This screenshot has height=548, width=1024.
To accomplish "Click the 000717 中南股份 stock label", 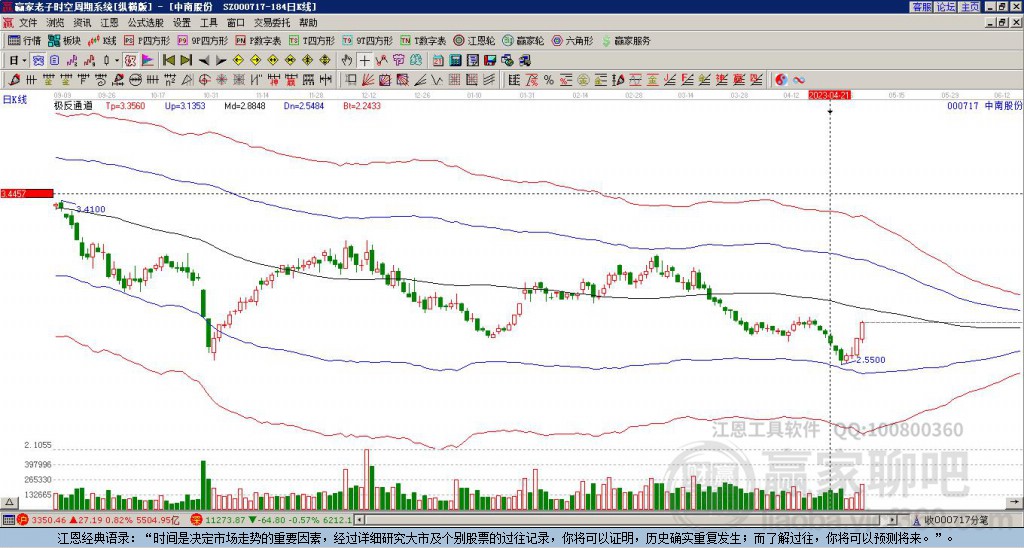I will pos(984,105).
